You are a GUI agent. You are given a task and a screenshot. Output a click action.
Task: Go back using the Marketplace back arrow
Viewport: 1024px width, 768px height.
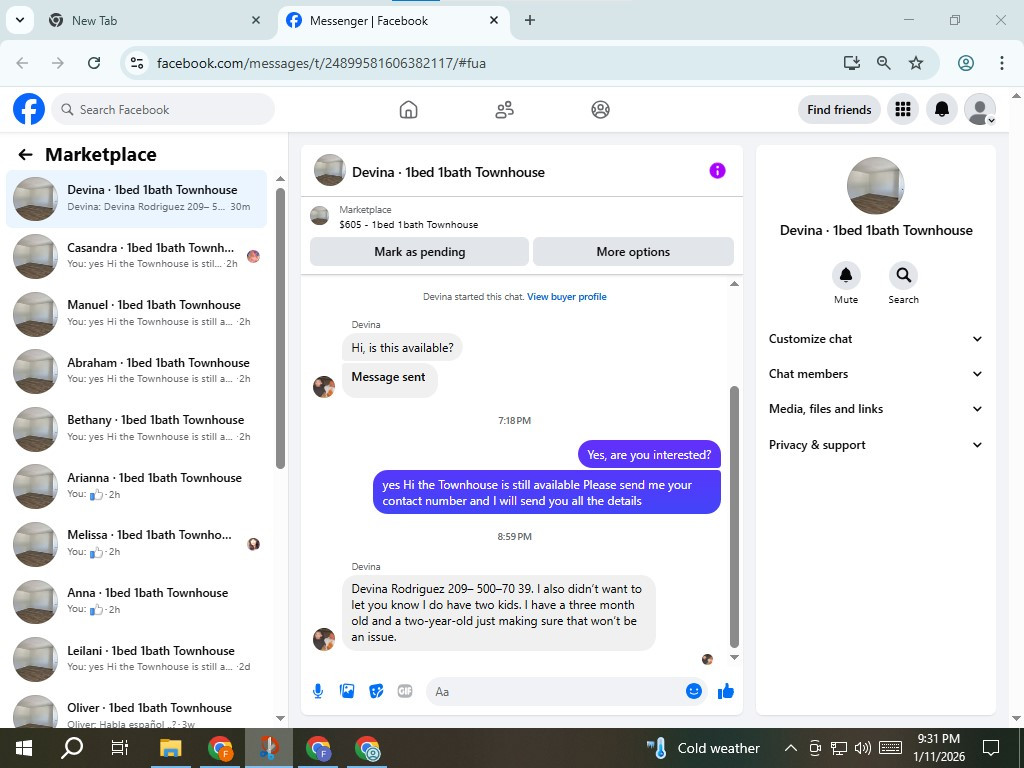tap(25, 154)
